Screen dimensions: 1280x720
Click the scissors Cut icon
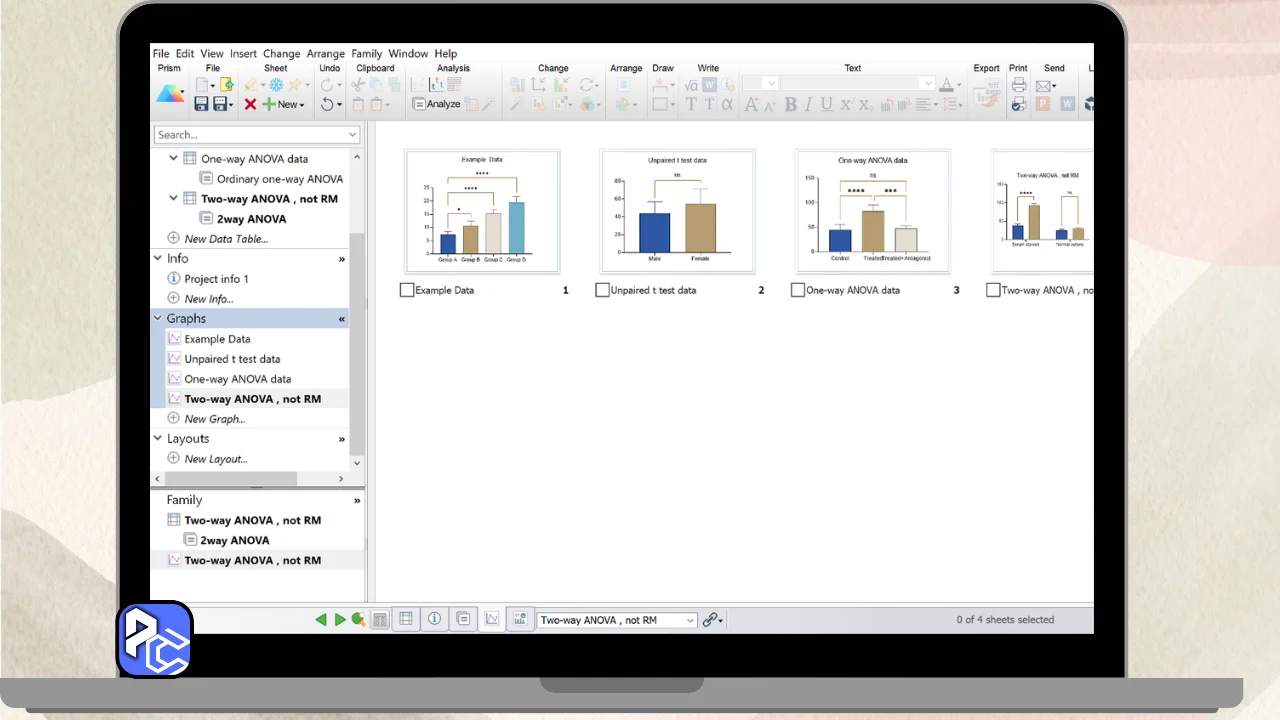[359, 85]
